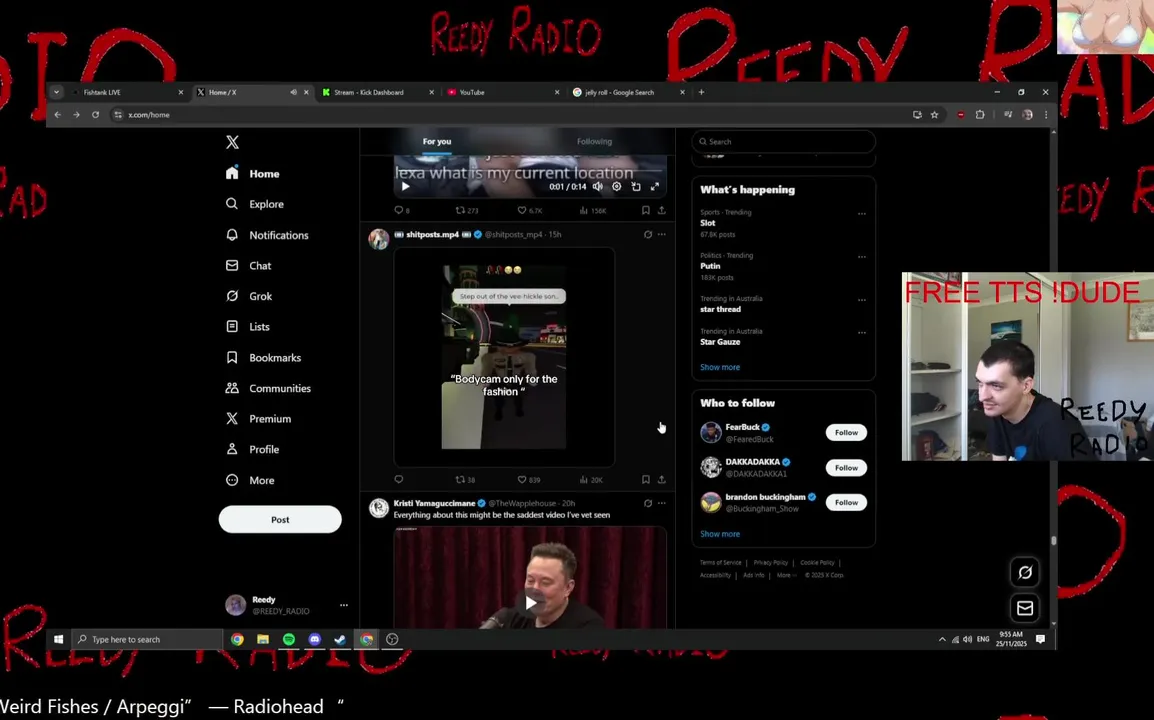Show more under Who to follow
This screenshot has width=1154, height=720.
[720, 534]
